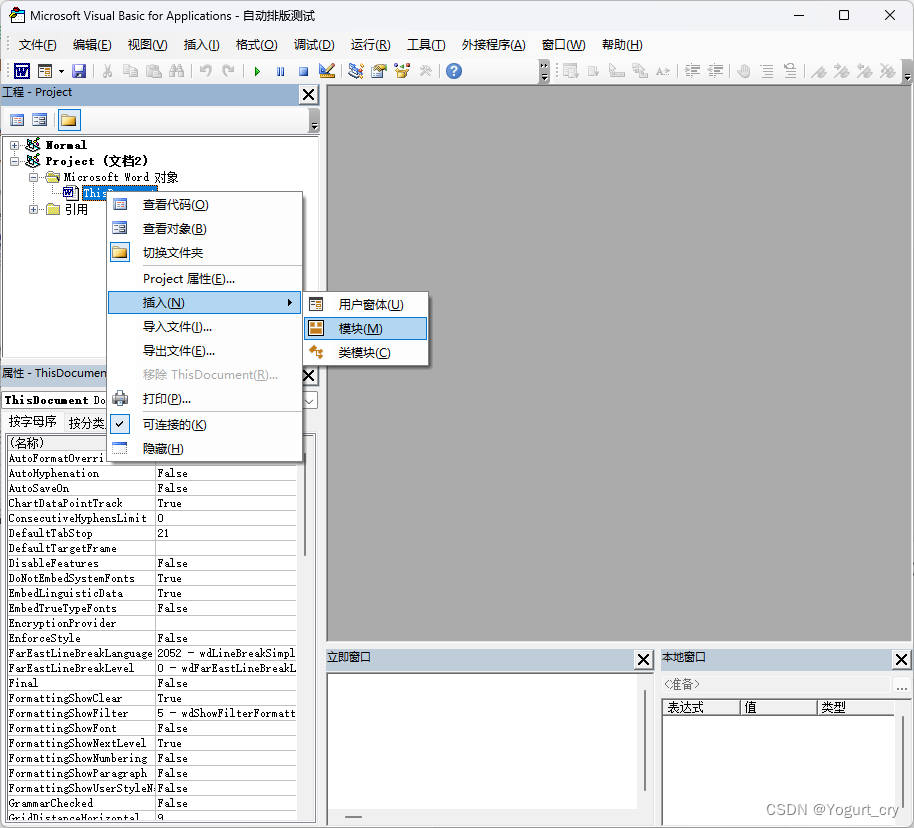
Task: Click the green Run macro play icon
Action: pos(257,71)
